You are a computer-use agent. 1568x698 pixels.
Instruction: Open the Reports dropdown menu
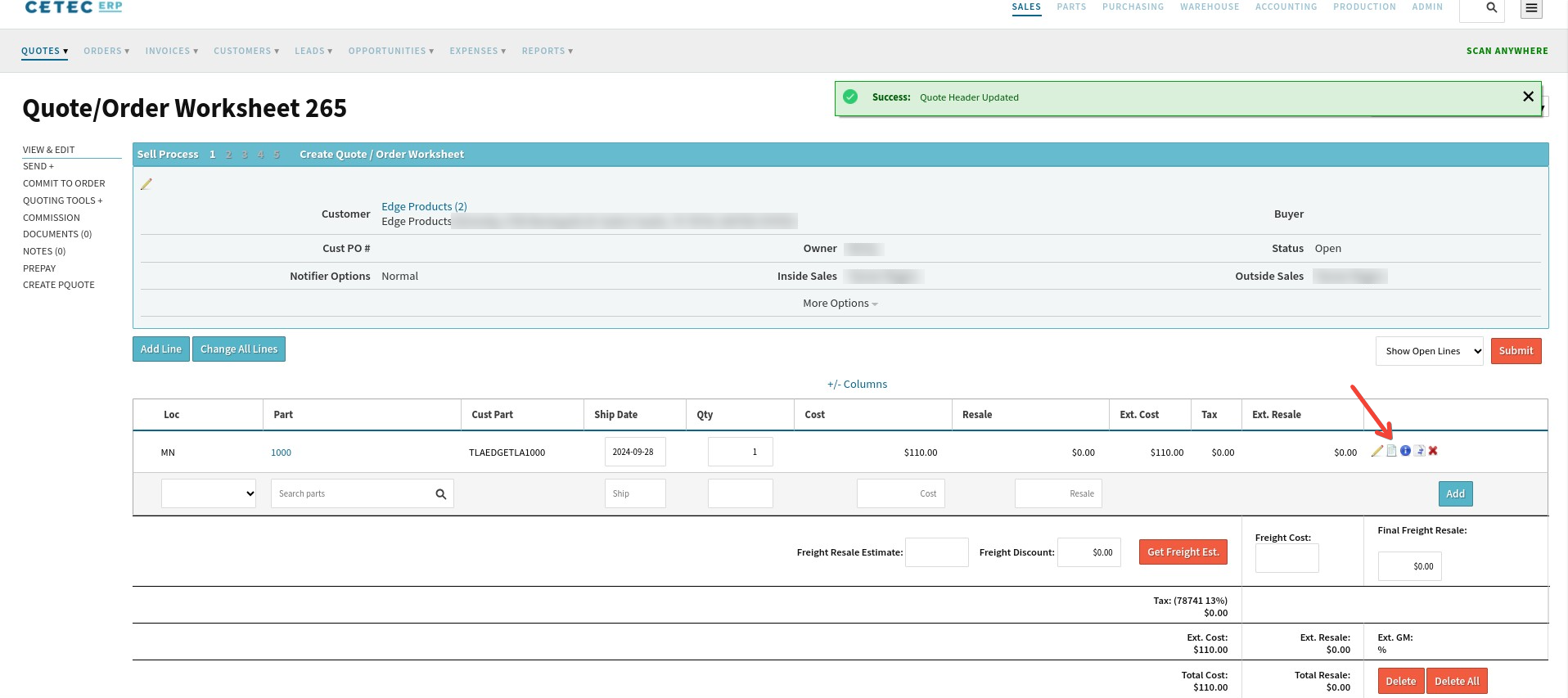(x=547, y=51)
